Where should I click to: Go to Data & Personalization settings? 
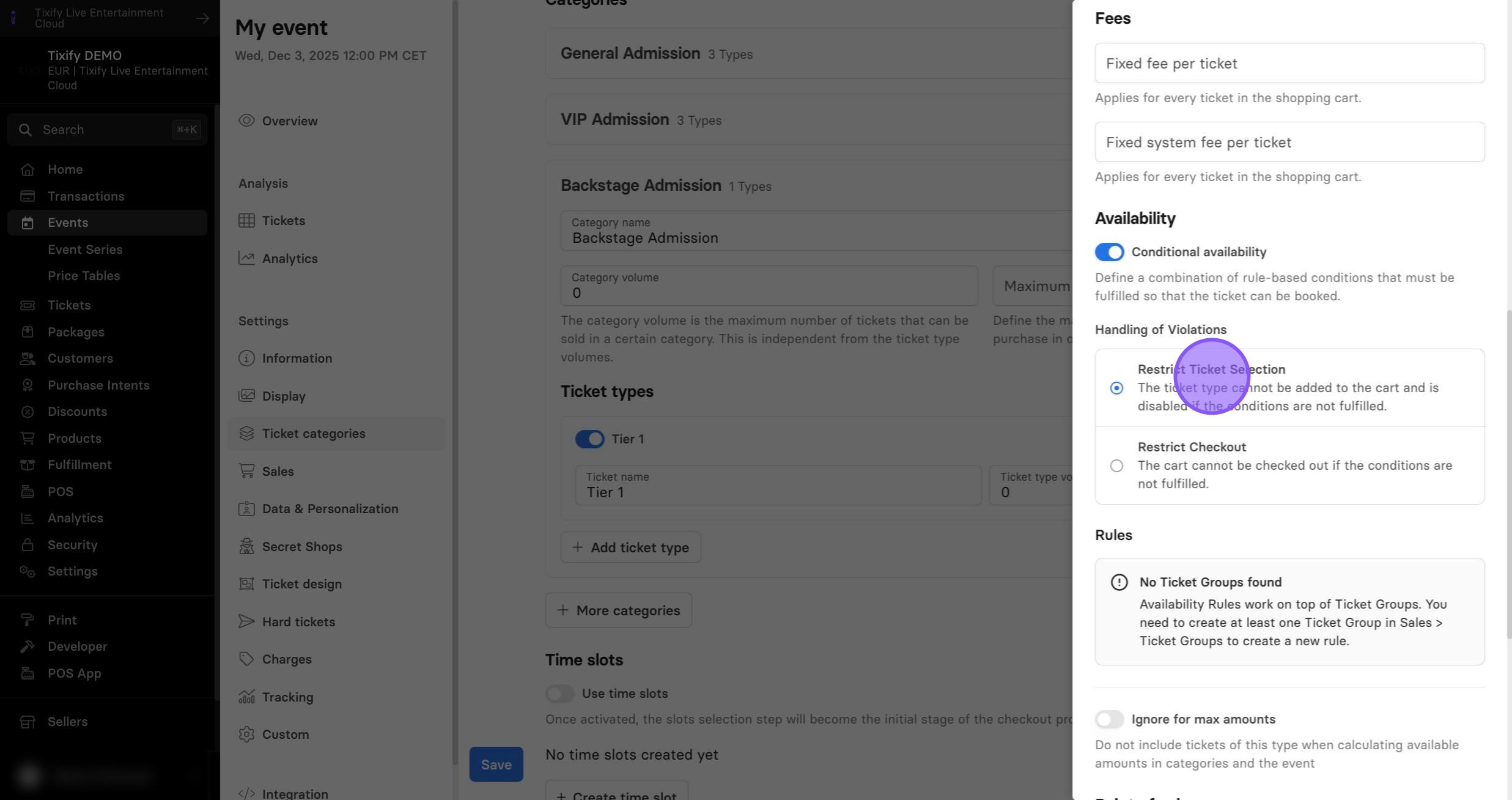point(336,509)
